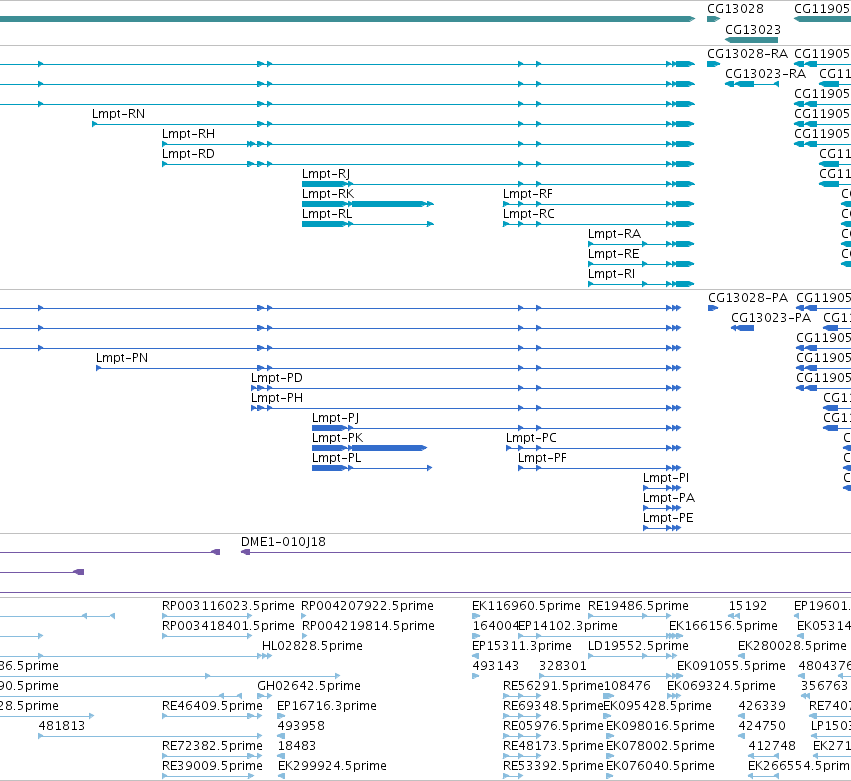Click feature label 15192
851x781 pixels.
pos(747,606)
